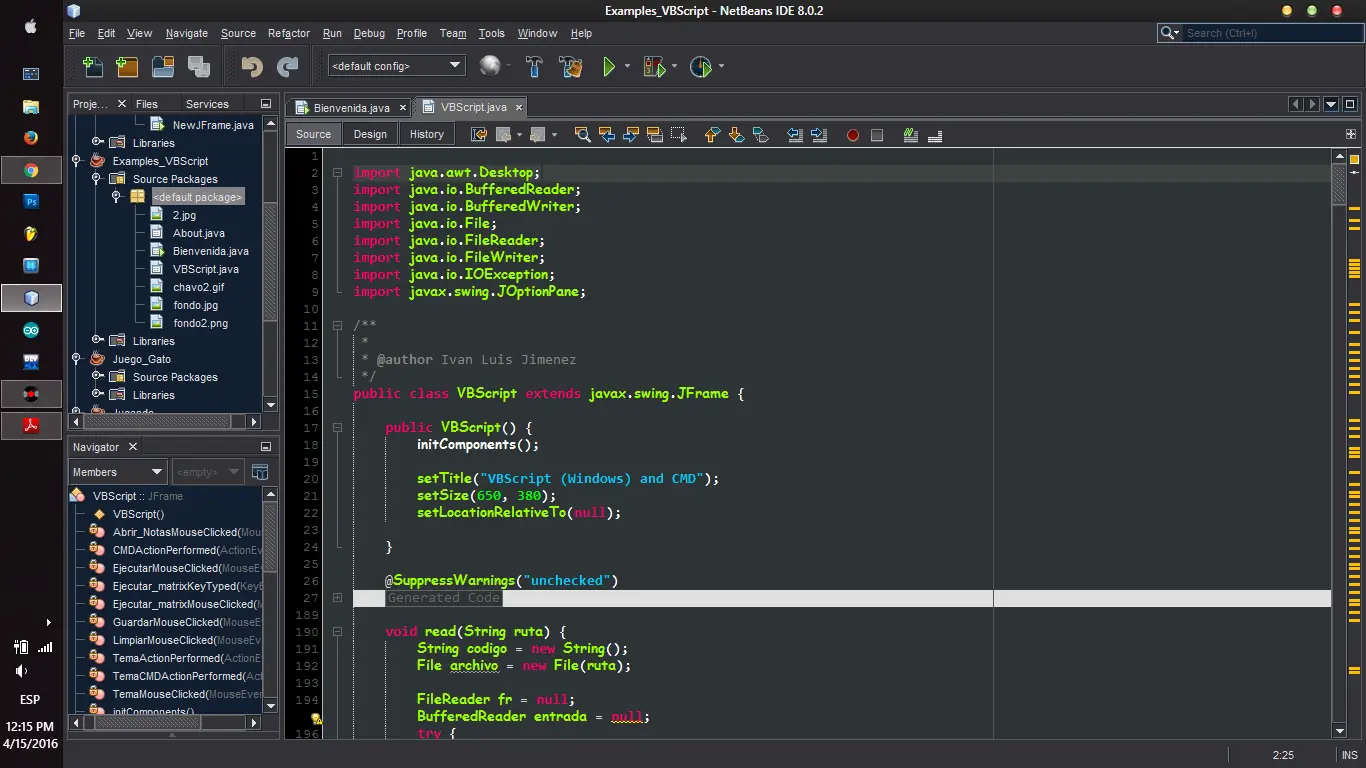Open the Run Project dropdown arrow
The width and height of the screenshot is (1366, 768).
627,67
